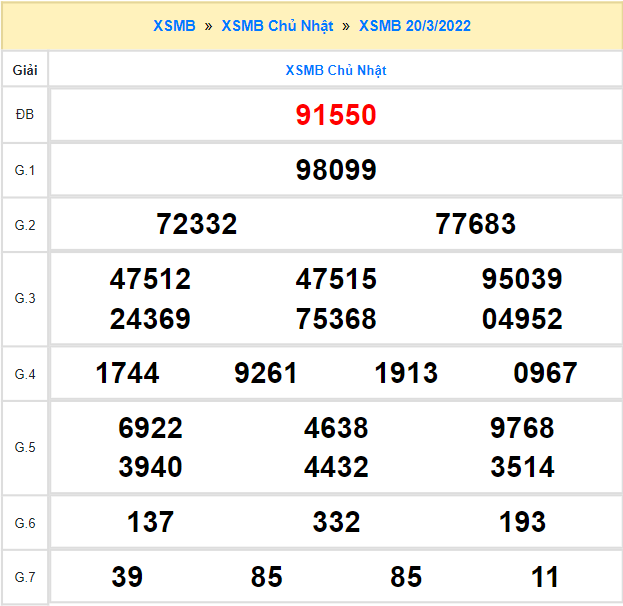The image size is (623, 606).
Task: Select first prize number 98099
Action: click(336, 170)
